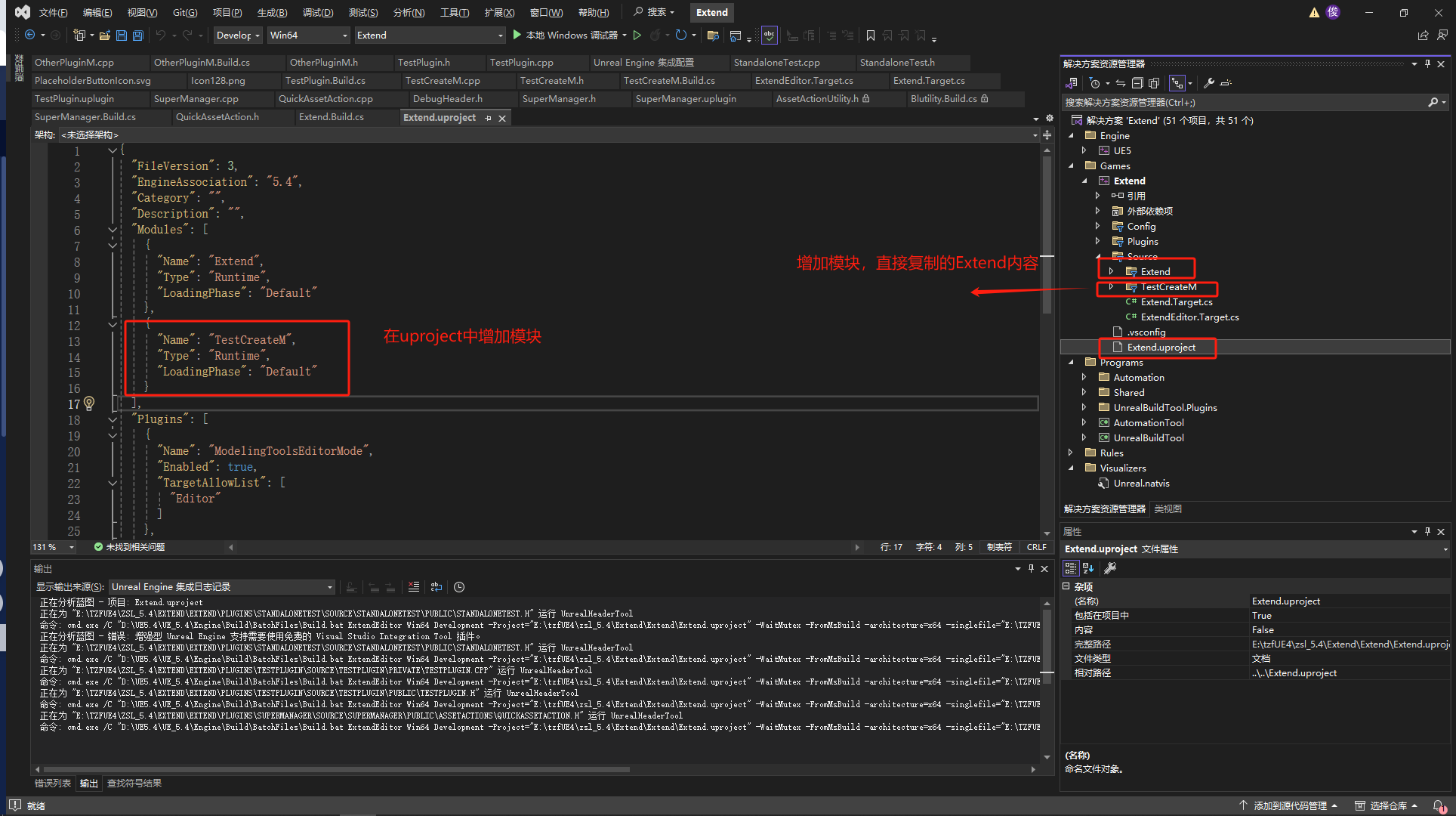Image resolution: width=1456 pixels, height=816 pixels.
Task: Collapse all in Solution Explorer toolbar
Action: [1137, 83]
